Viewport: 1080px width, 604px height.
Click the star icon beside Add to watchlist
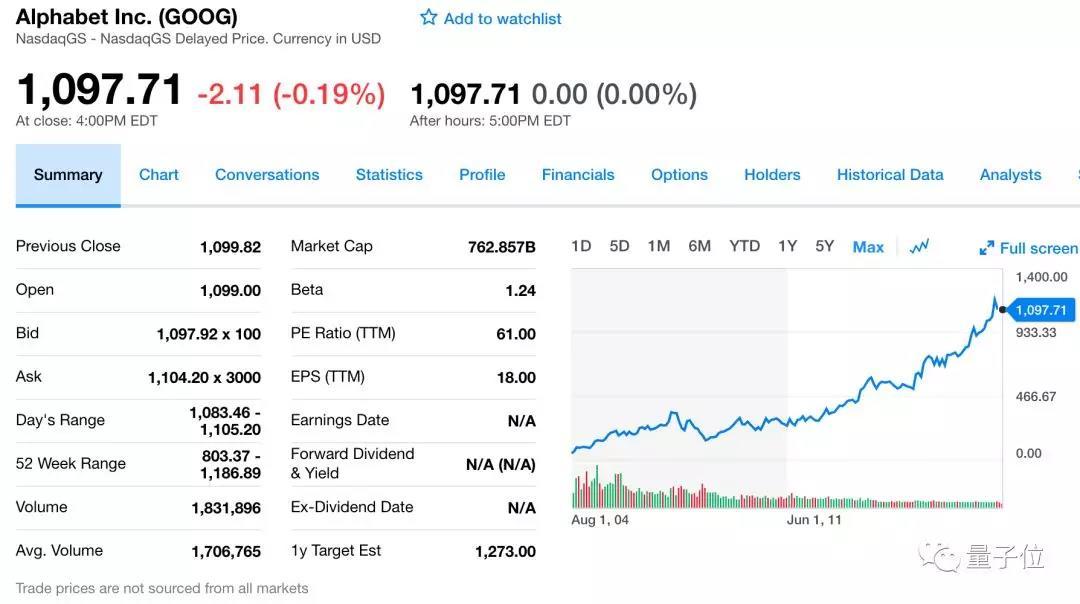[x=429, y=18]
